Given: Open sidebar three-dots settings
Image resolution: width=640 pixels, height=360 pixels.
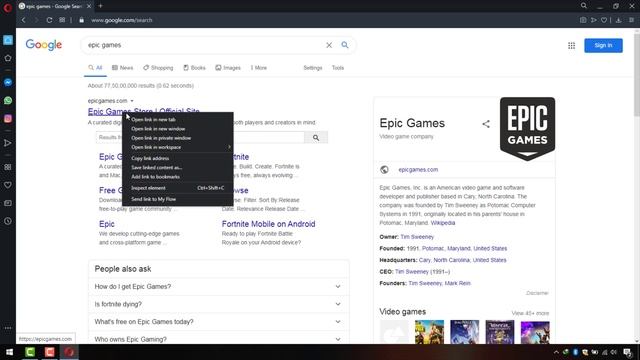Looking at the screenshot, I should [x=8, y=328].
